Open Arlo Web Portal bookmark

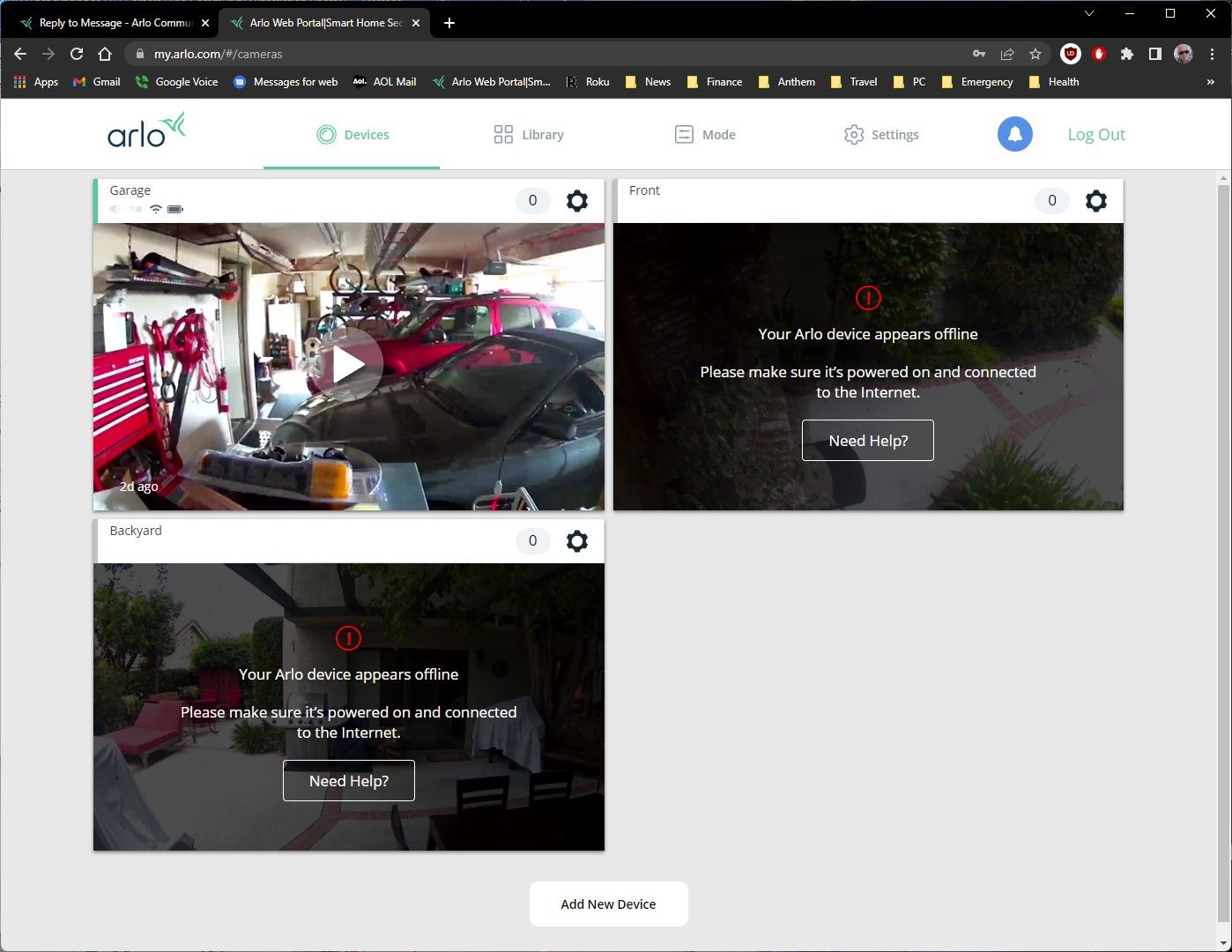492,82
